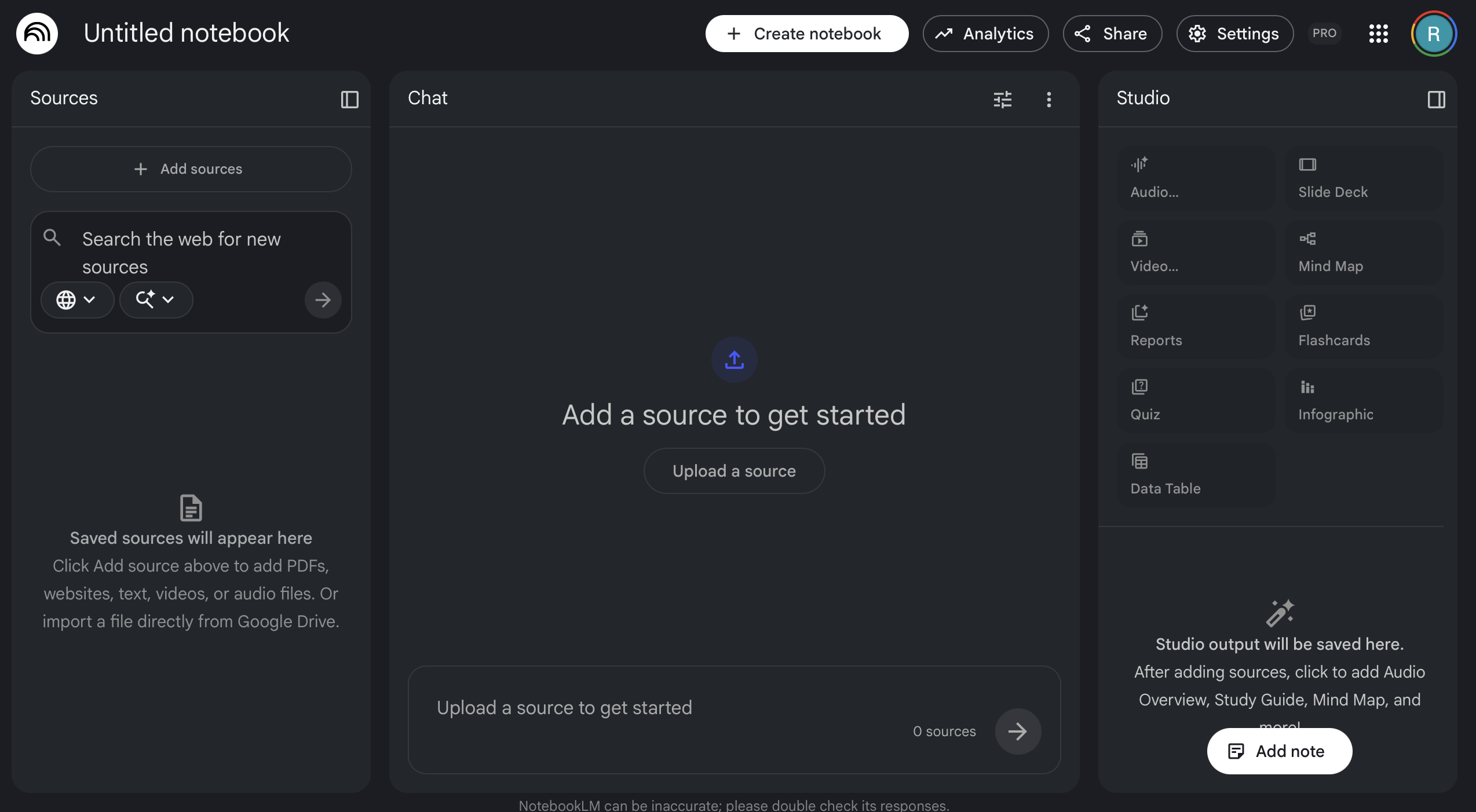The width and height of the screenshot is (1476, 812).
Task: Collapse the Sources panel
Action: 349,99
